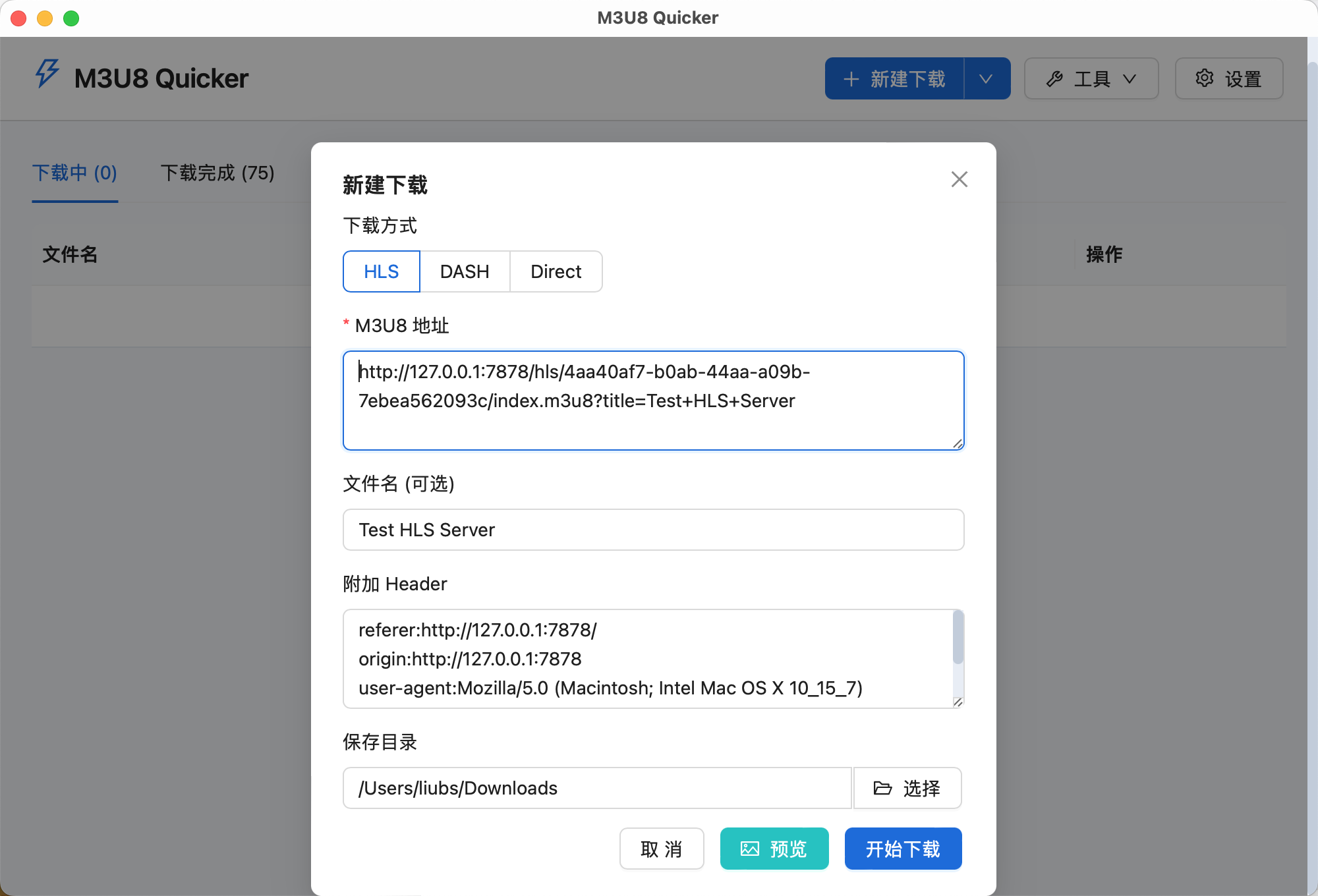Image resolution: width=1318 pixels, height=896 pixels.
Task: Click the resize handle of the M3U8 address box
Action: click(x=958, y=443)
